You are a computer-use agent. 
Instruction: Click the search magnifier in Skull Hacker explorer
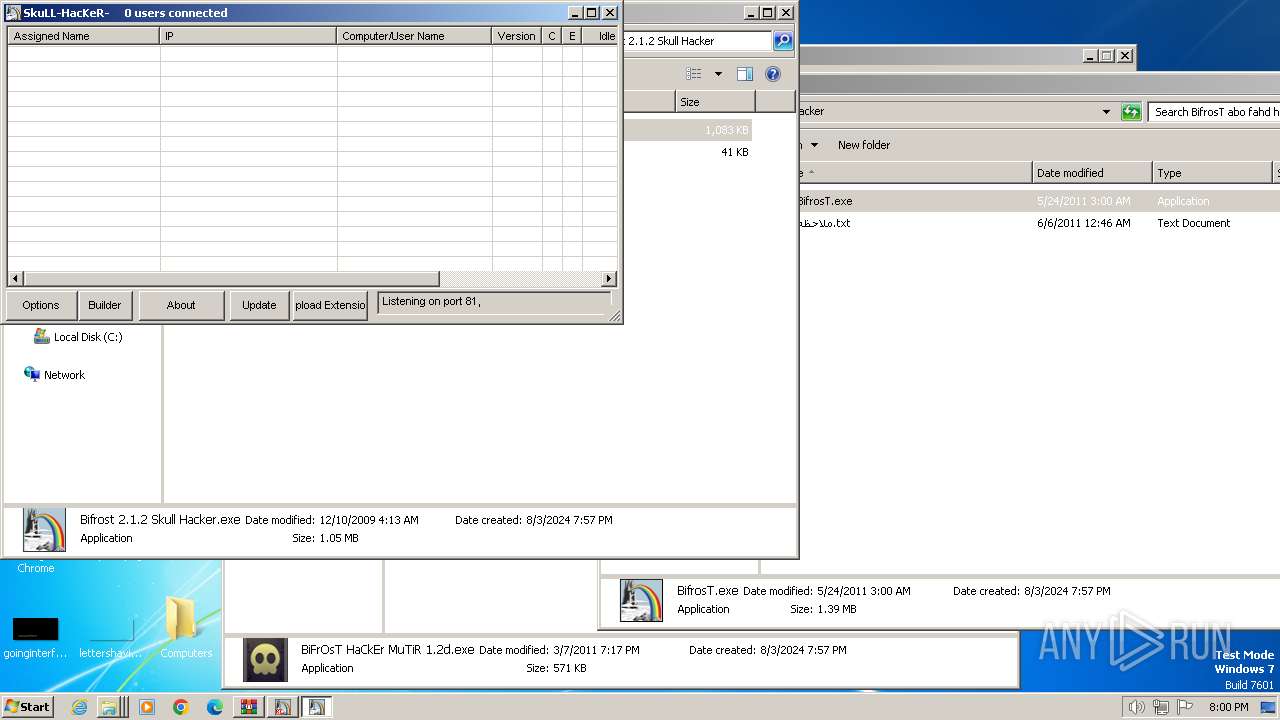(783, 41)
